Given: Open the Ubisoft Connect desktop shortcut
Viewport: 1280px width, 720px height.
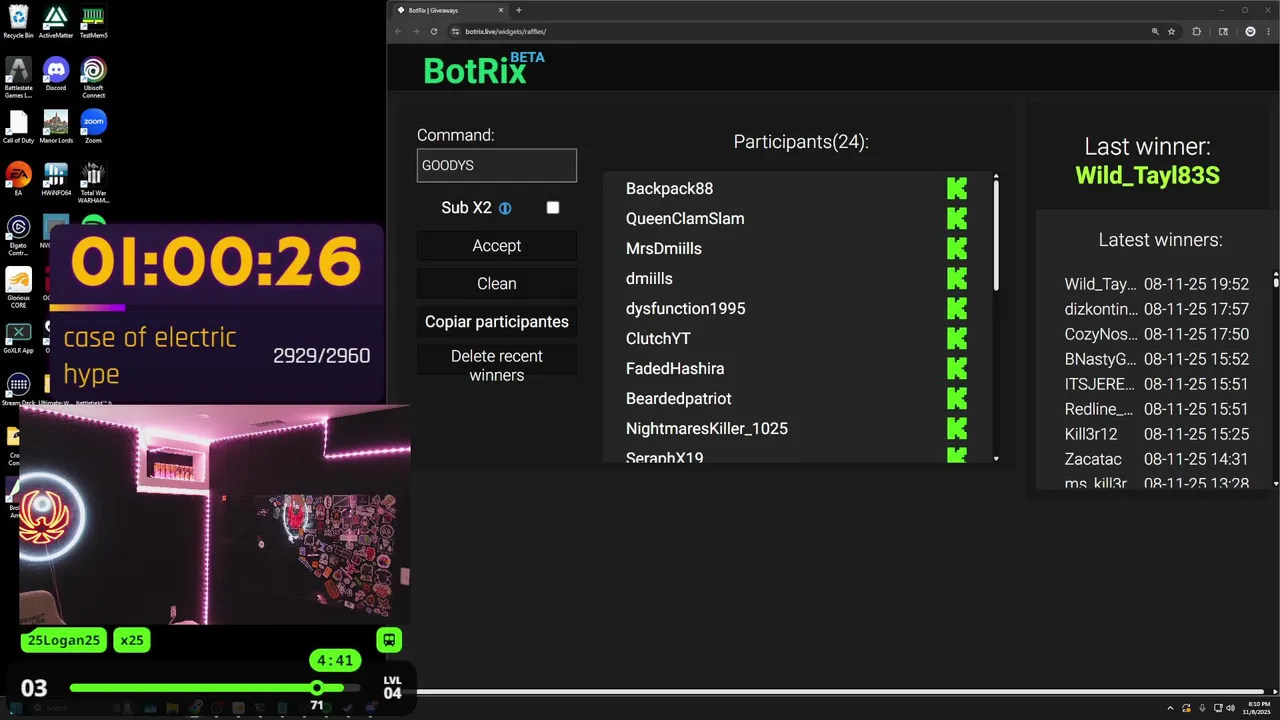Looking at the screenshot, I should pyautogui.click(x=93, y=77).
